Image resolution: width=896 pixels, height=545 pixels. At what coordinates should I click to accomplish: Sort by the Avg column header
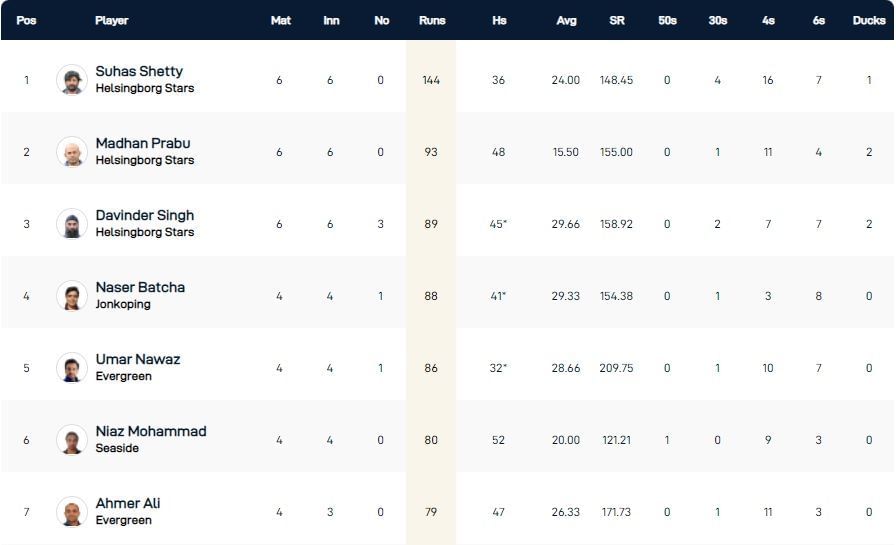click(x=567, y=20)
